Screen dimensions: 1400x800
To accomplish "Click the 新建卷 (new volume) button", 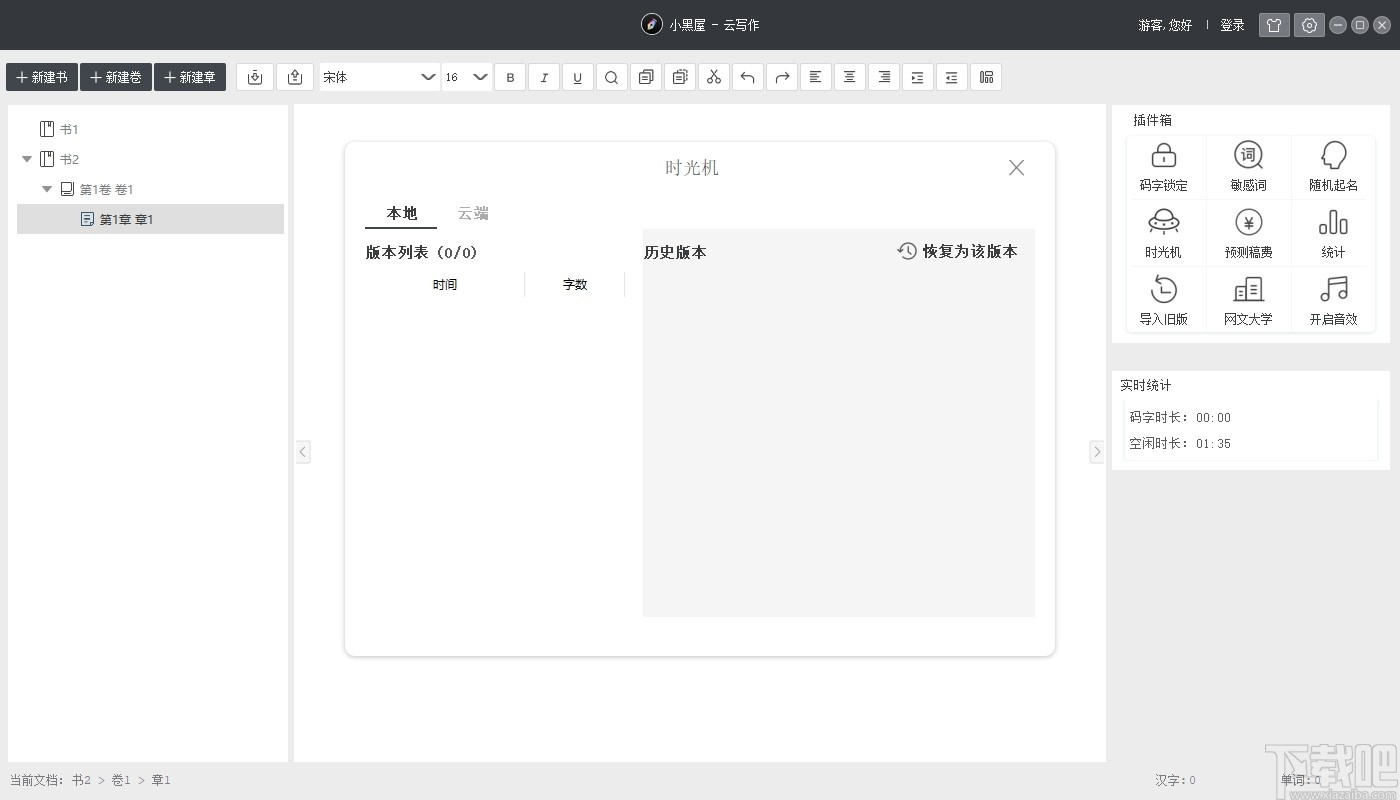I will 116,77.
